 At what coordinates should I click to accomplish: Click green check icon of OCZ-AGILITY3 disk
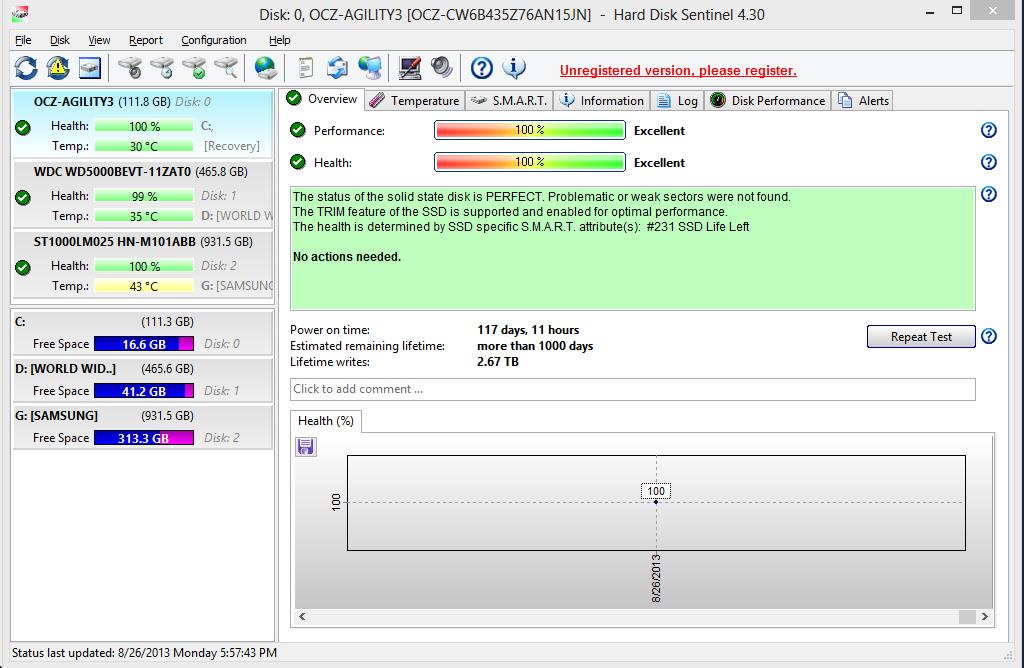[23, 127]
